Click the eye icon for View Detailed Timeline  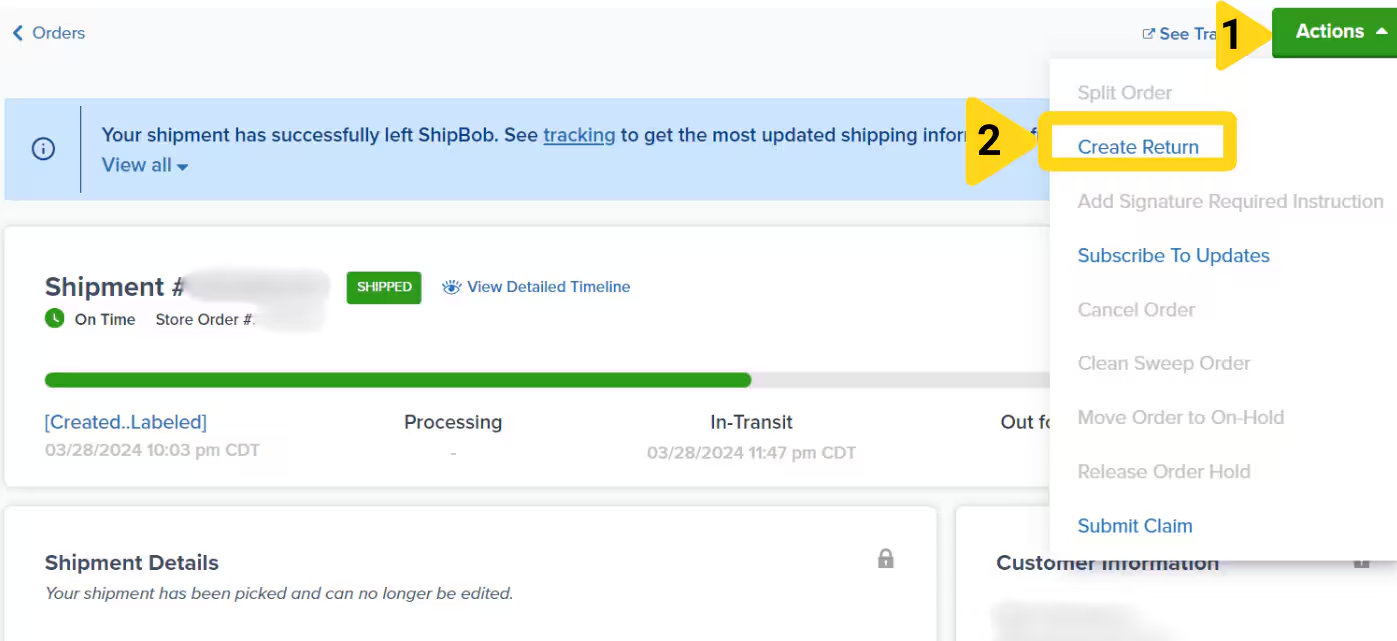452,287
